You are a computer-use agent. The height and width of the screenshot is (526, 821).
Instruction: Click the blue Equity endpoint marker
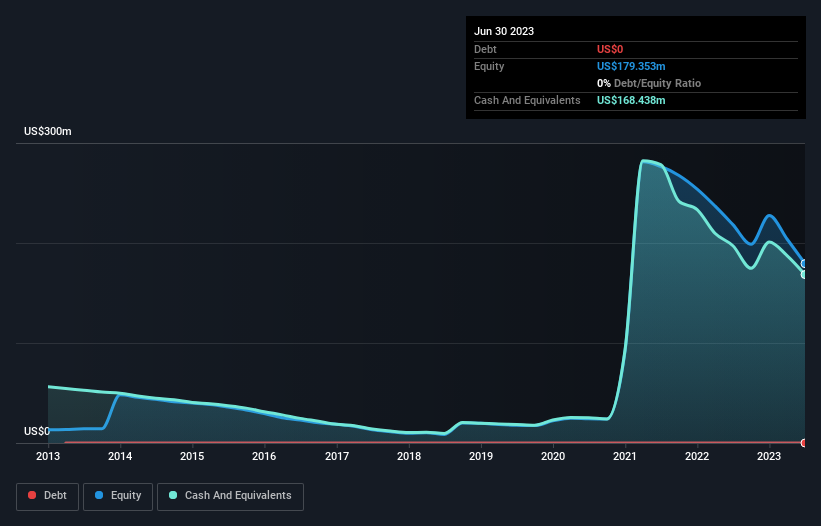(x=804, y=264)
